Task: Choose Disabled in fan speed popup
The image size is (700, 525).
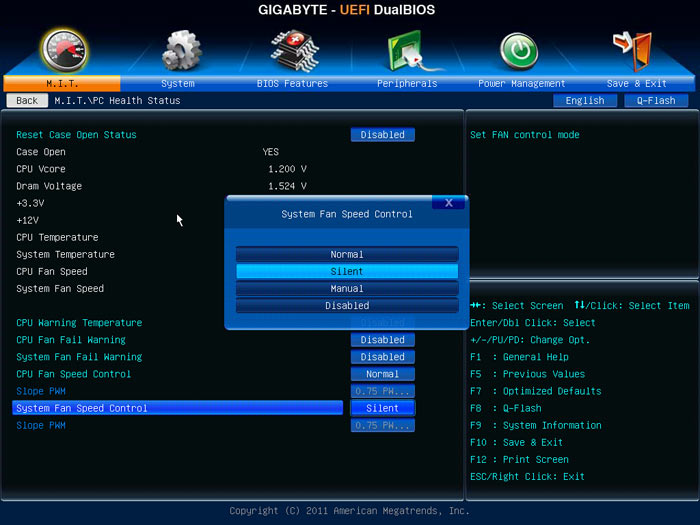Action: pos(347,305)
